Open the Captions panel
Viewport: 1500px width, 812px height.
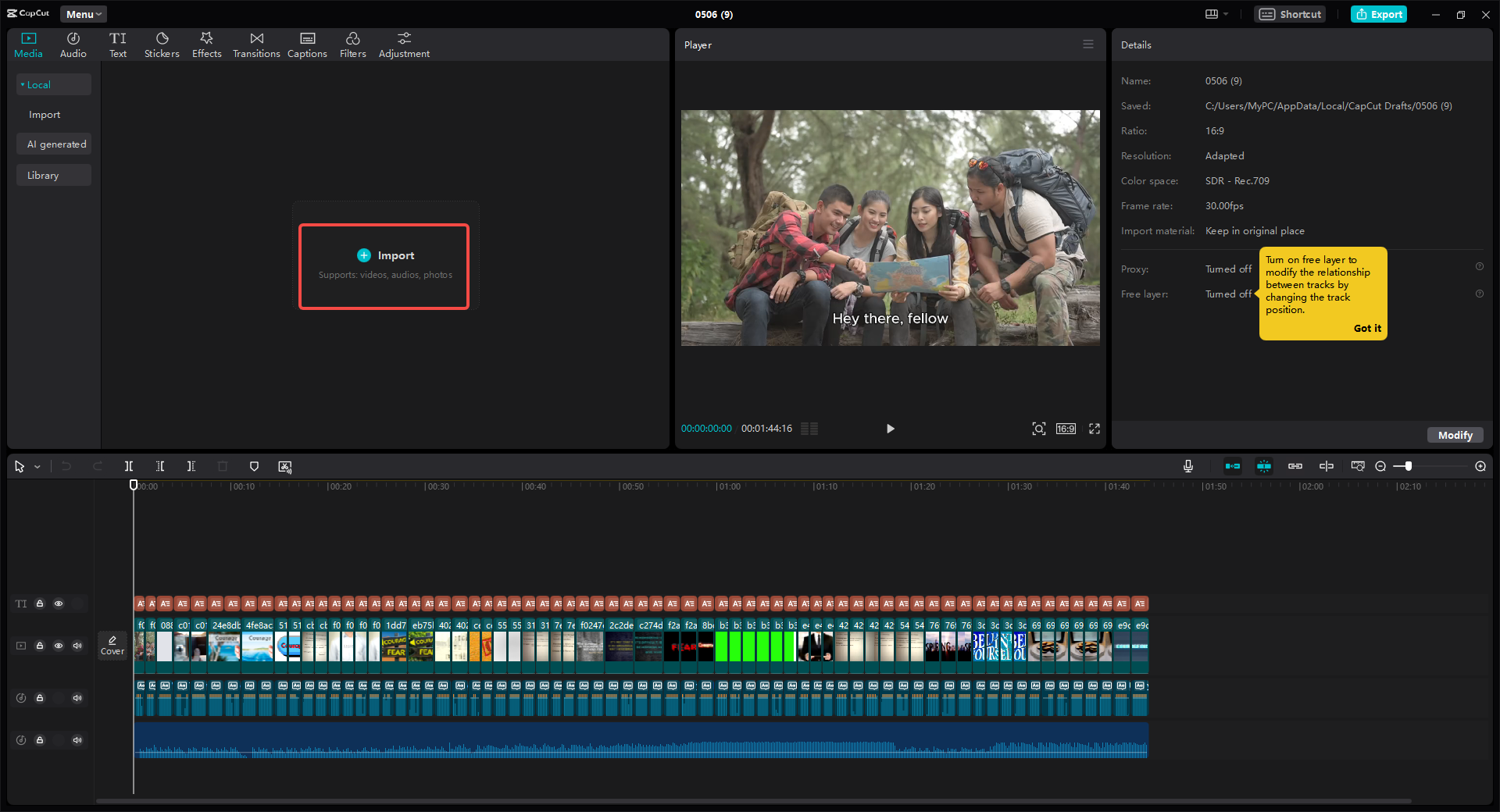307,44
